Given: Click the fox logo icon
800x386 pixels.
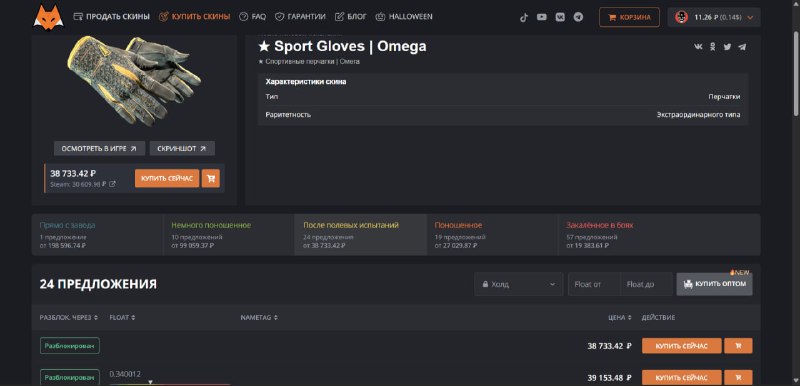Looking at the screenshot, I should click(x=48, y=16).
